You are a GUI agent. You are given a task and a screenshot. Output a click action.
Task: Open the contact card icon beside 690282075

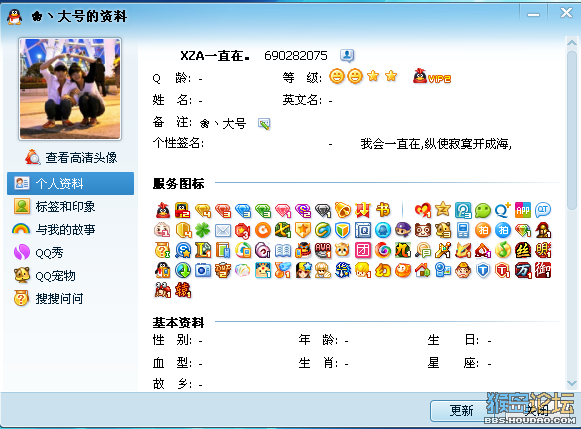coord(347,56)
